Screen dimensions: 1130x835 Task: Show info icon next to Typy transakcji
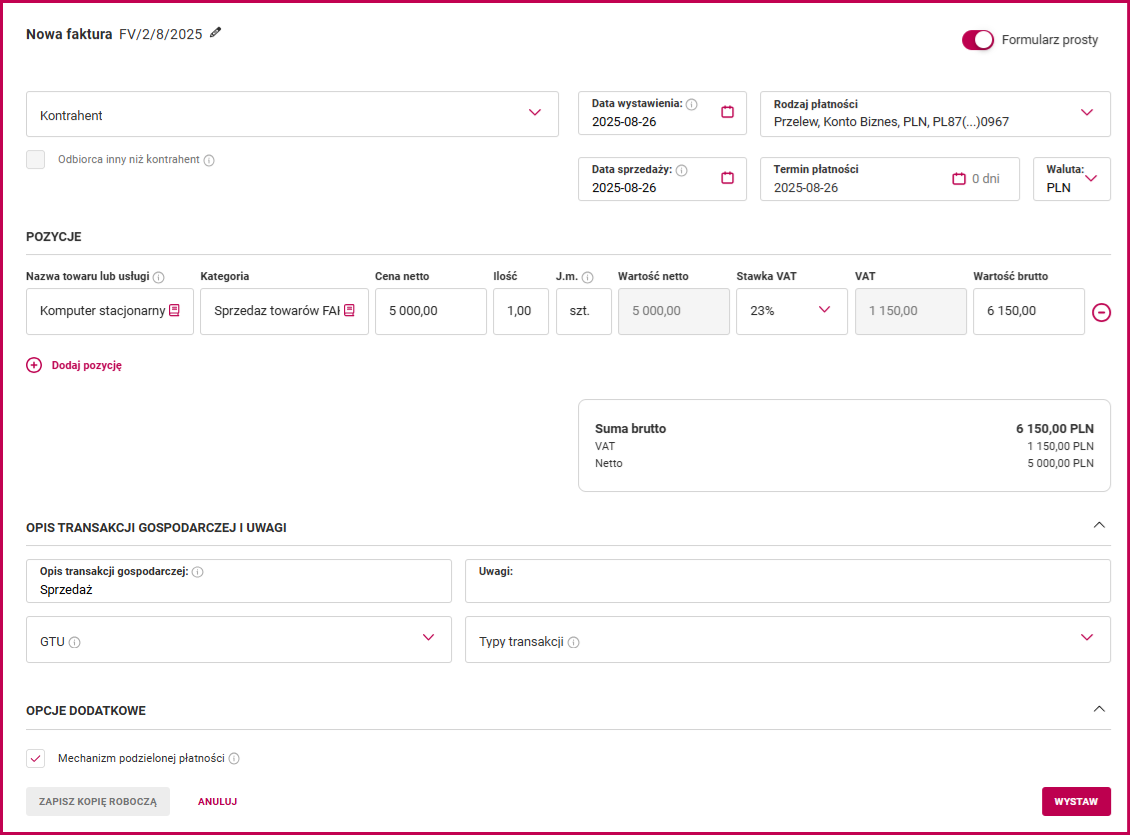pyautogui.click(x=574, y=642)
